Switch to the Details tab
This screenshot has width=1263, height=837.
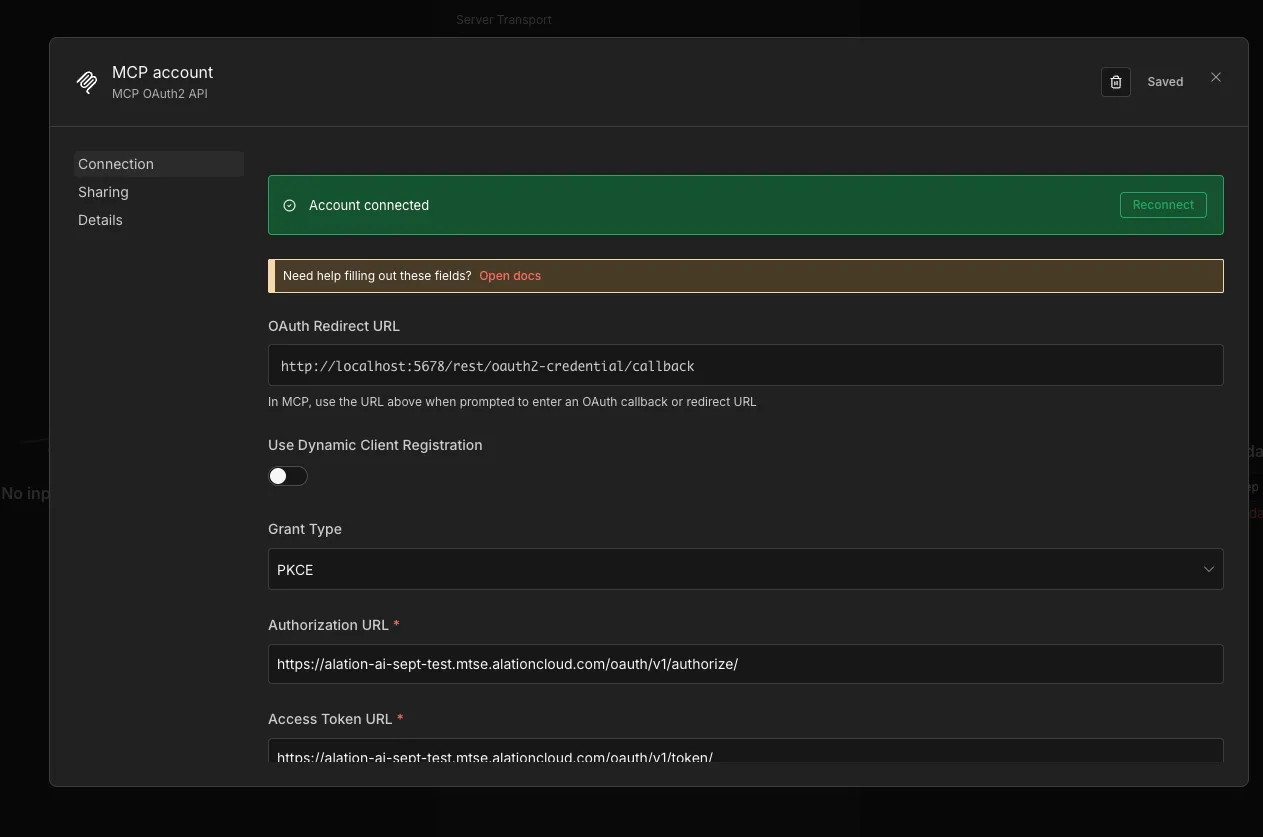click(100, 219)
